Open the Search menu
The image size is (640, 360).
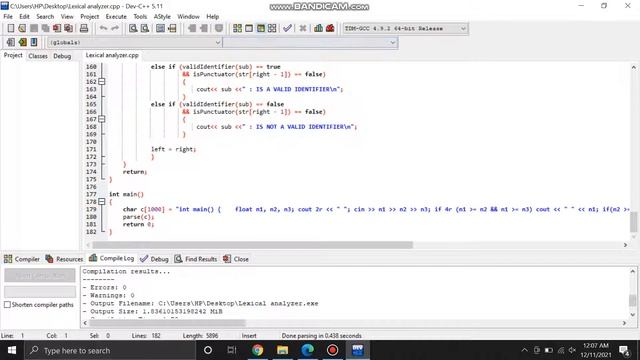(45, 16)
